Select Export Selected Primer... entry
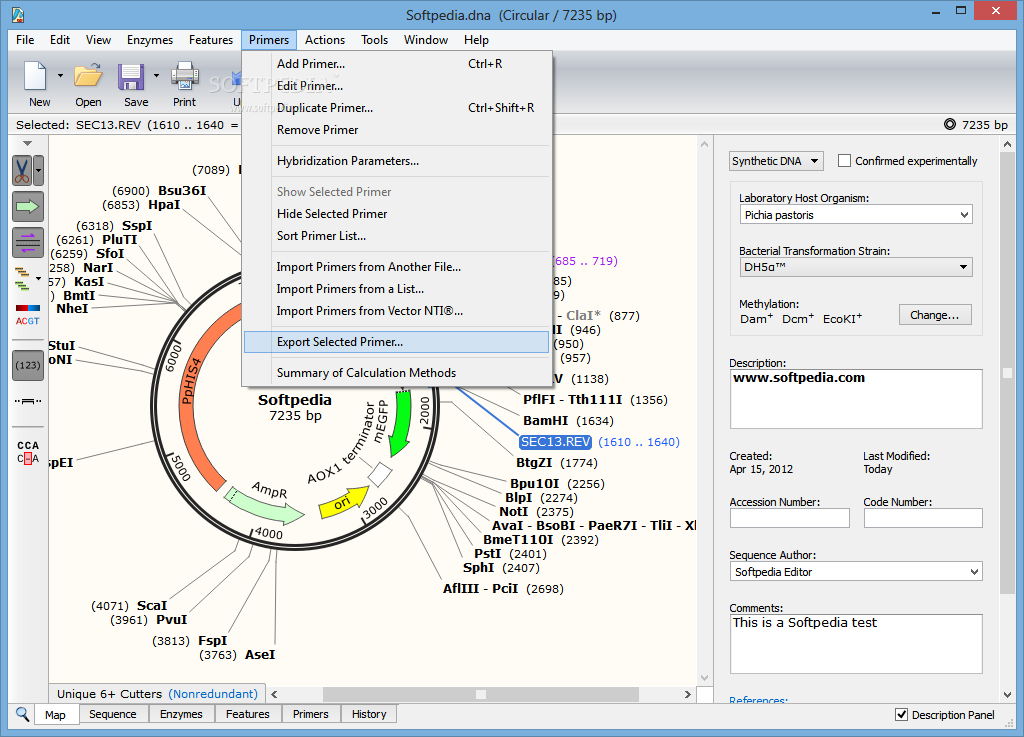Viewport: 1024px width, 737px height. [397, 341]
